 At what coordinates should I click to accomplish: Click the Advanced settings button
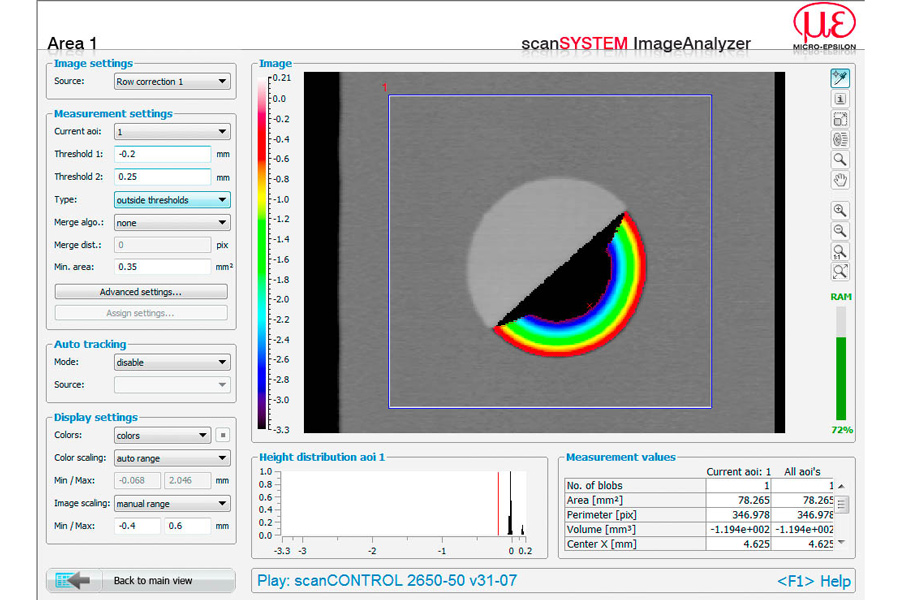click(x=141, y=292)
